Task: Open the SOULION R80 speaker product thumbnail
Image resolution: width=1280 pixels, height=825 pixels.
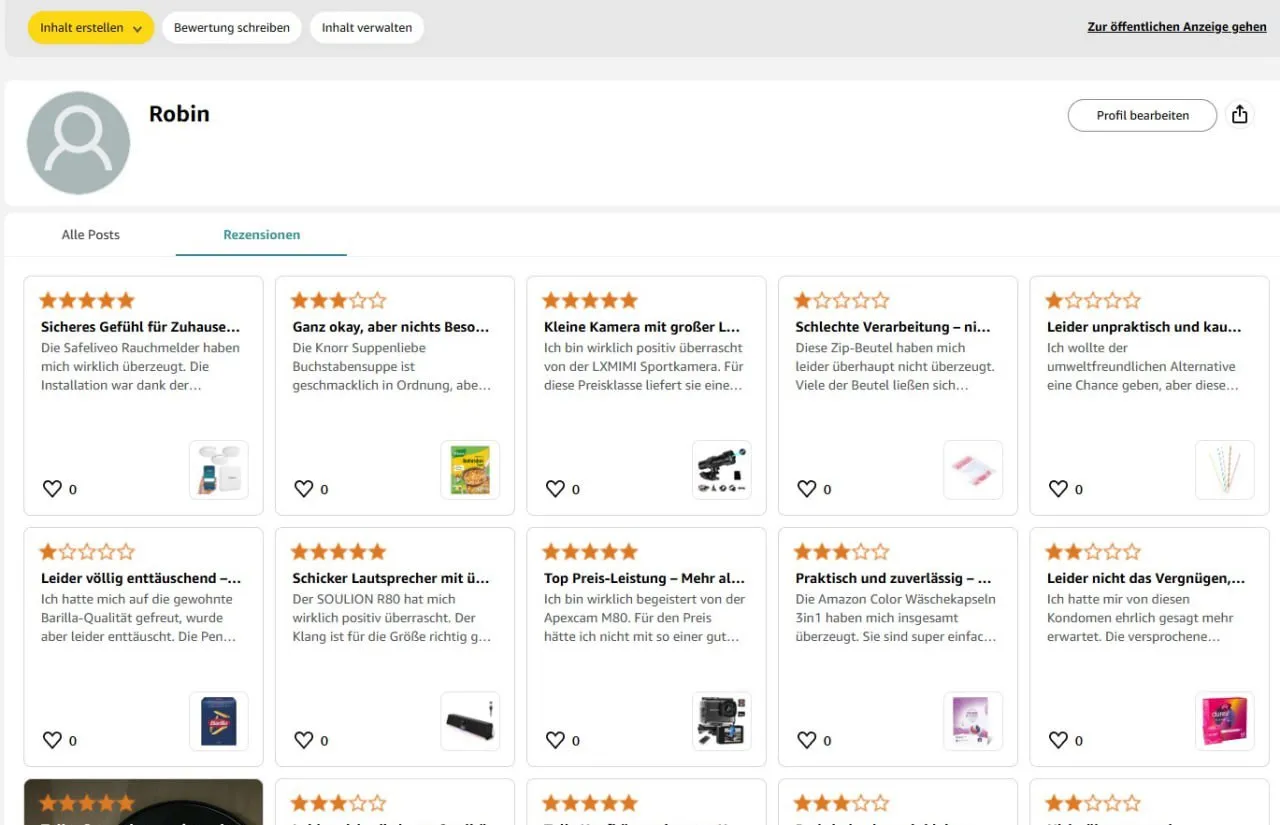Action: click(x=470, y=721)
